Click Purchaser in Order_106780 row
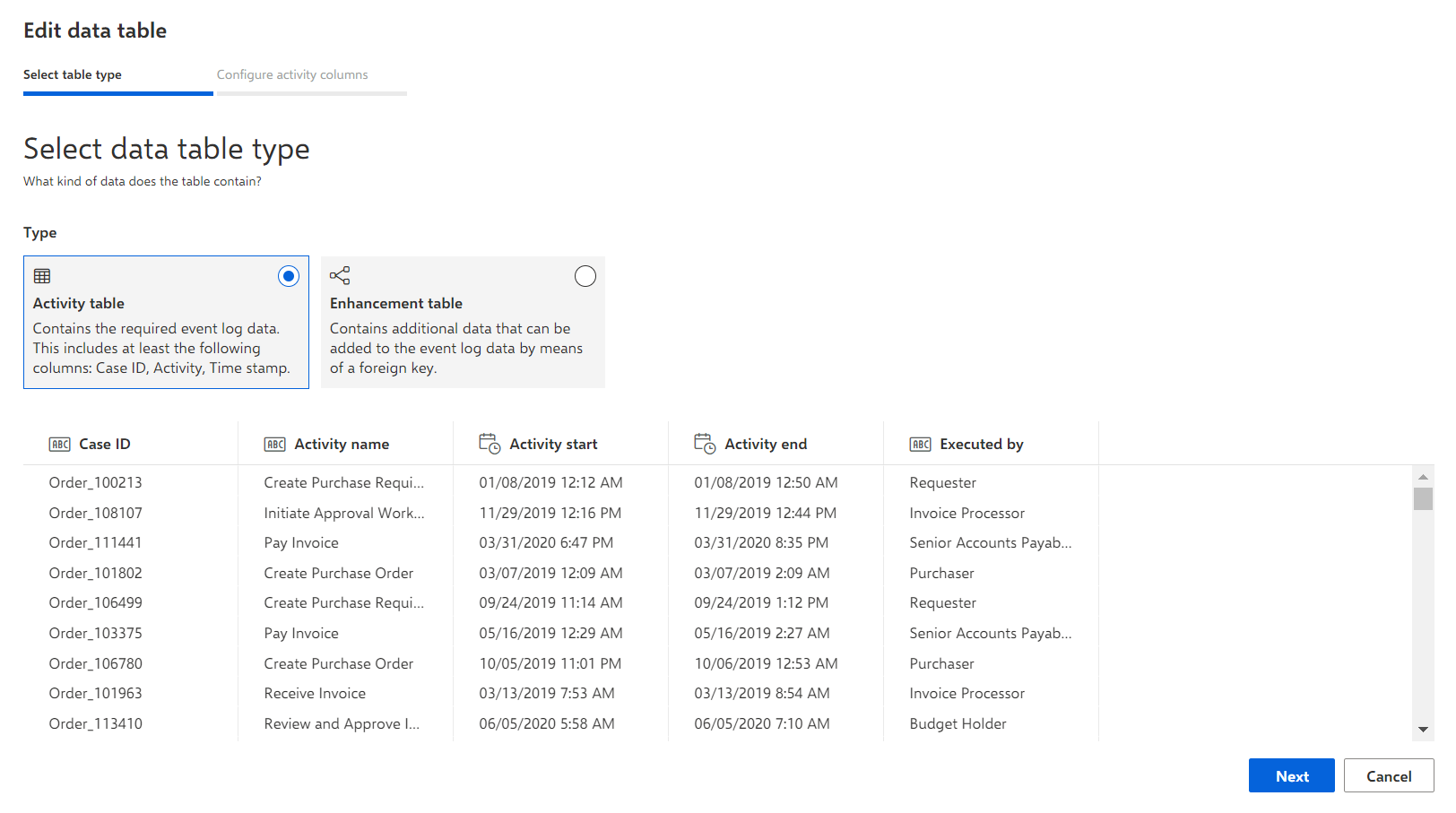The width and height of the screenshot is (1456, 813). pos(941,664)
